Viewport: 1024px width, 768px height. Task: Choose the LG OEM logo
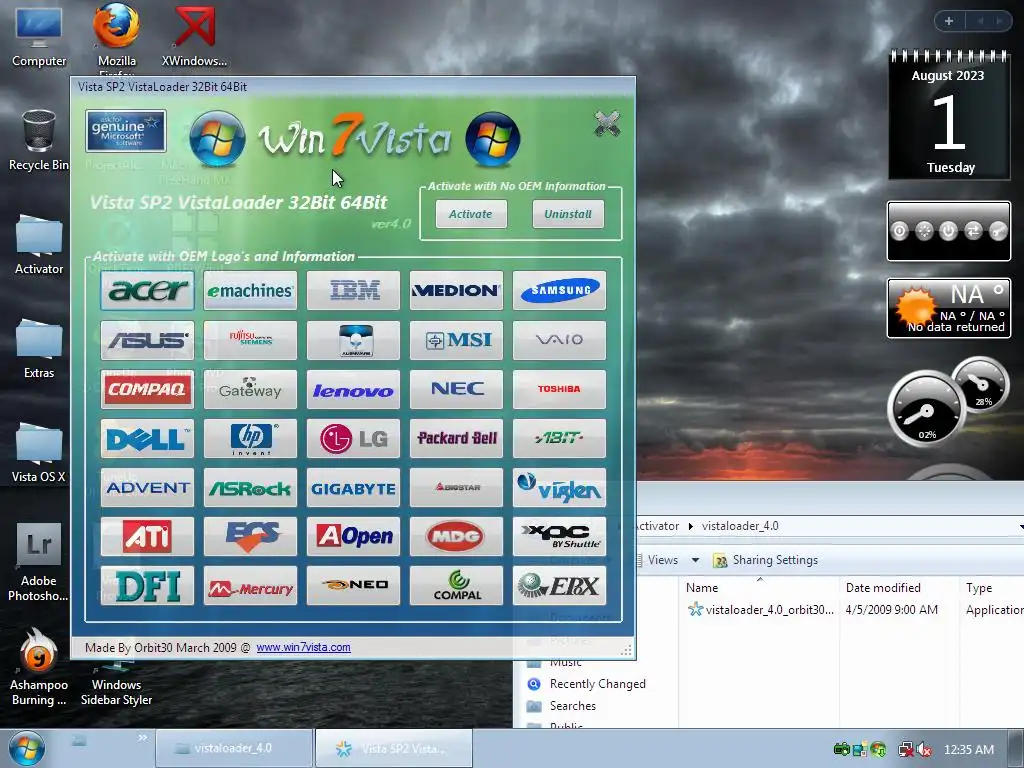353,438
